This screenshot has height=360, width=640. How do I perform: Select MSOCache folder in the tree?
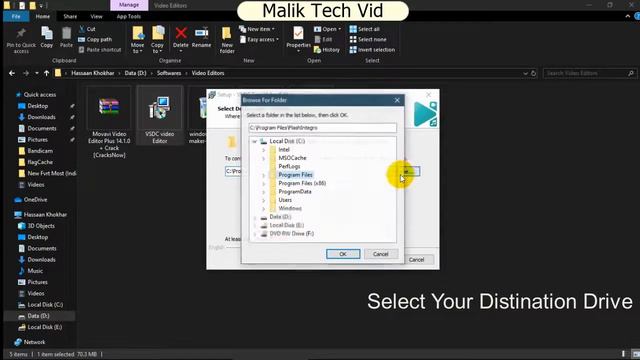(x=292, y=158)
